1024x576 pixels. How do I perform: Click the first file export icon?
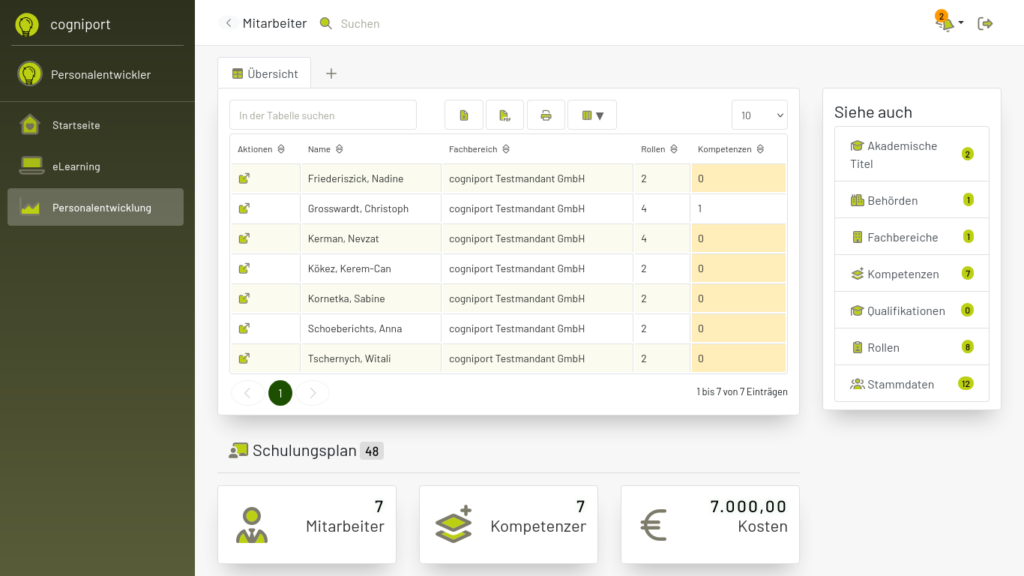(x=464, y=115)
